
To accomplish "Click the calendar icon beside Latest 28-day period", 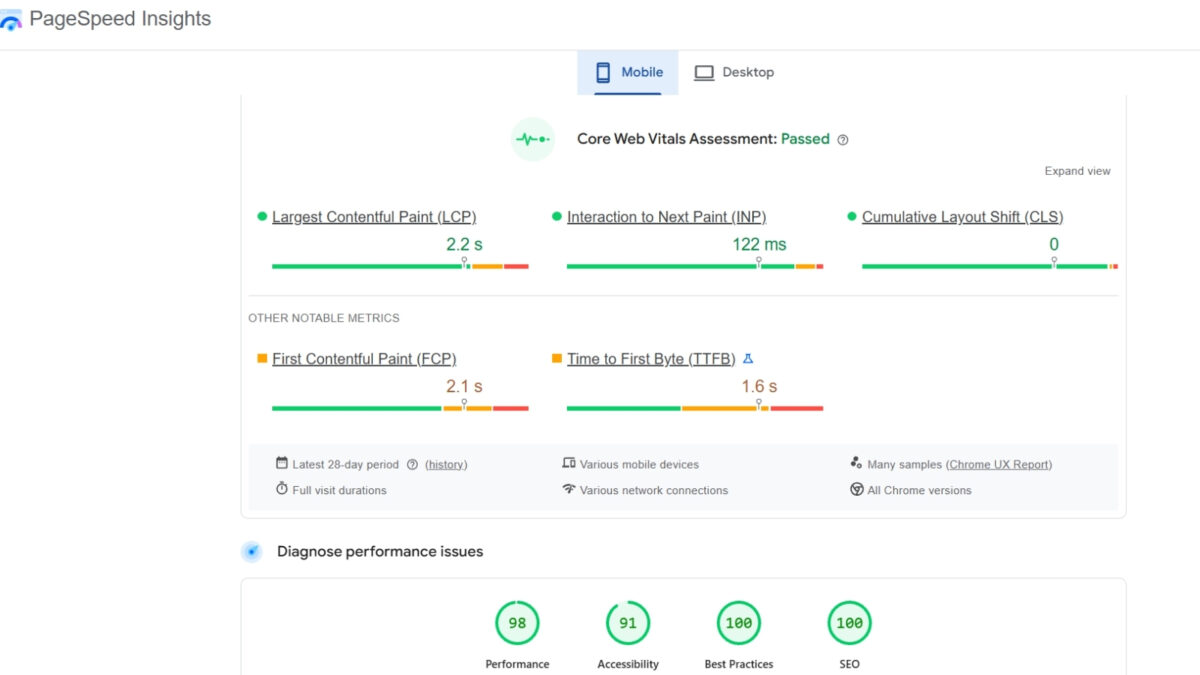I will click(x=282, y=463).
